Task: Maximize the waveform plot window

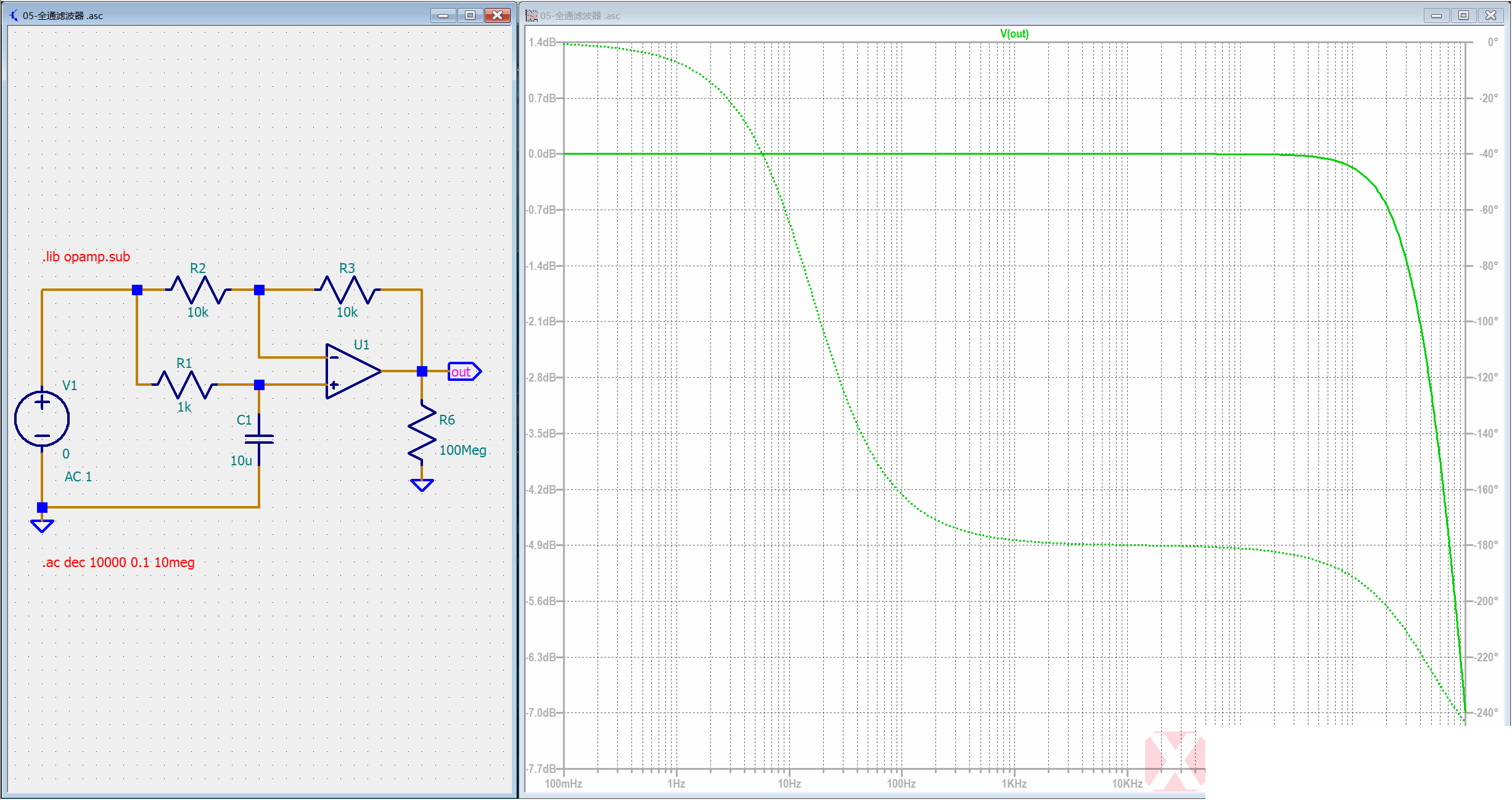Action: 1463,15
